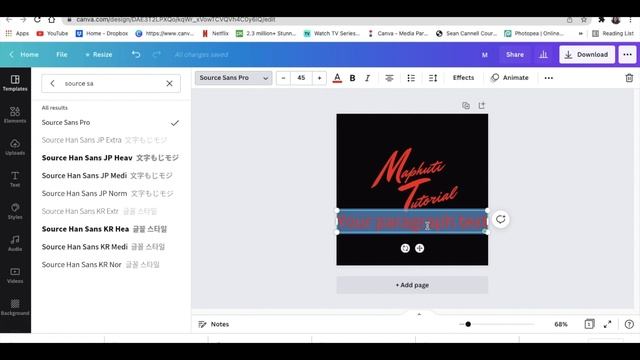Select Source Han Sans KR Medi font
Viewport: 640px width, 360px height.
point(111,247)
